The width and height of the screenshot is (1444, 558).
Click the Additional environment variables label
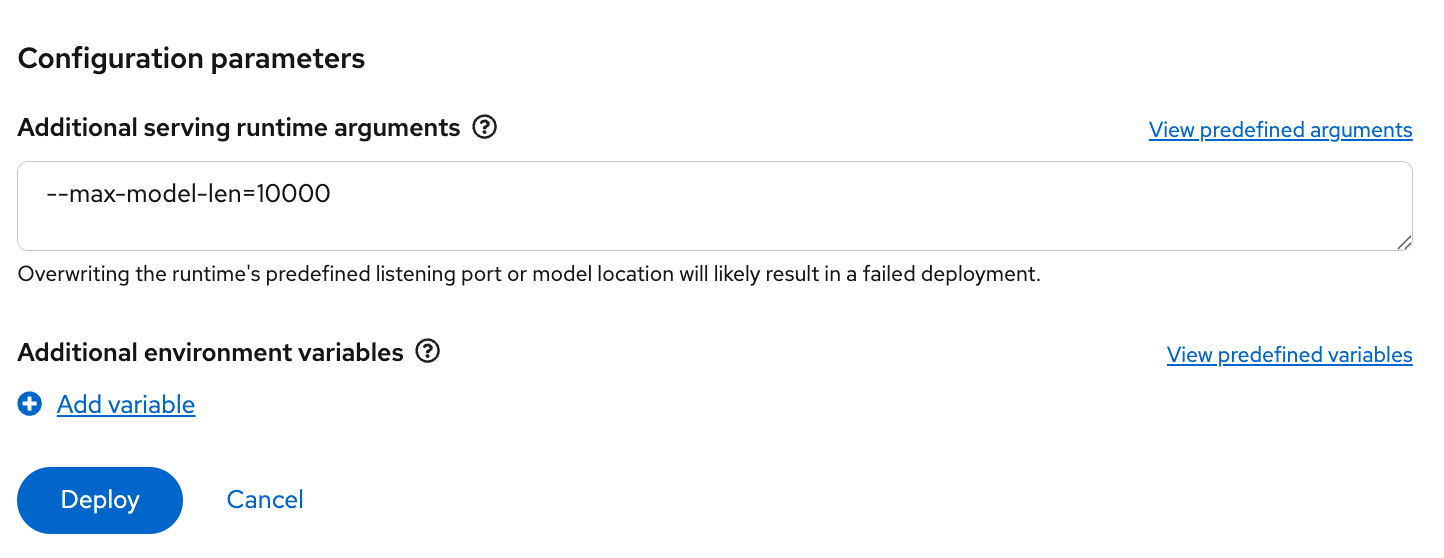click(x=210, y=352)
